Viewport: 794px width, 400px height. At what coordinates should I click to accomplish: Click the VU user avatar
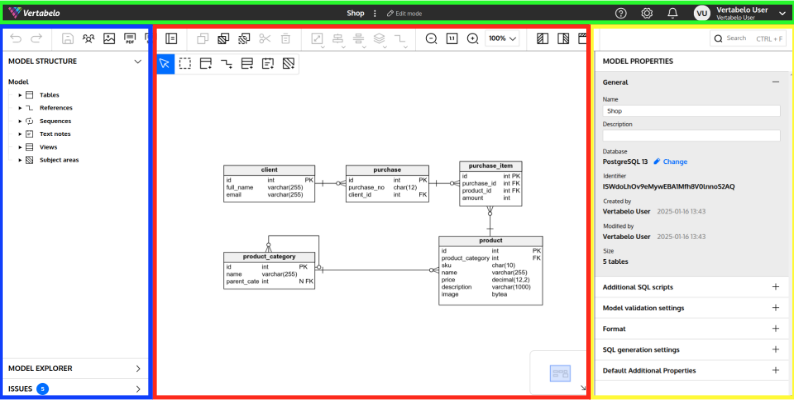702,14
